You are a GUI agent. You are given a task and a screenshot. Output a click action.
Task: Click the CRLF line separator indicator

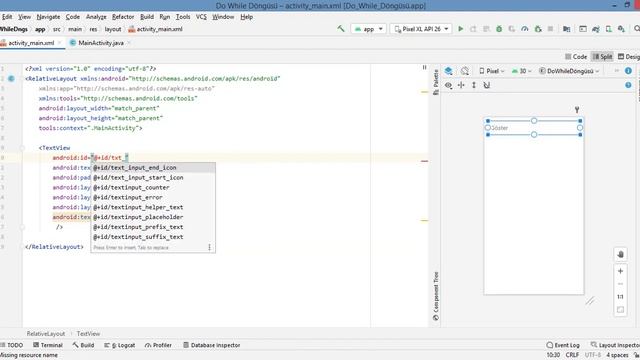[572, 355]
